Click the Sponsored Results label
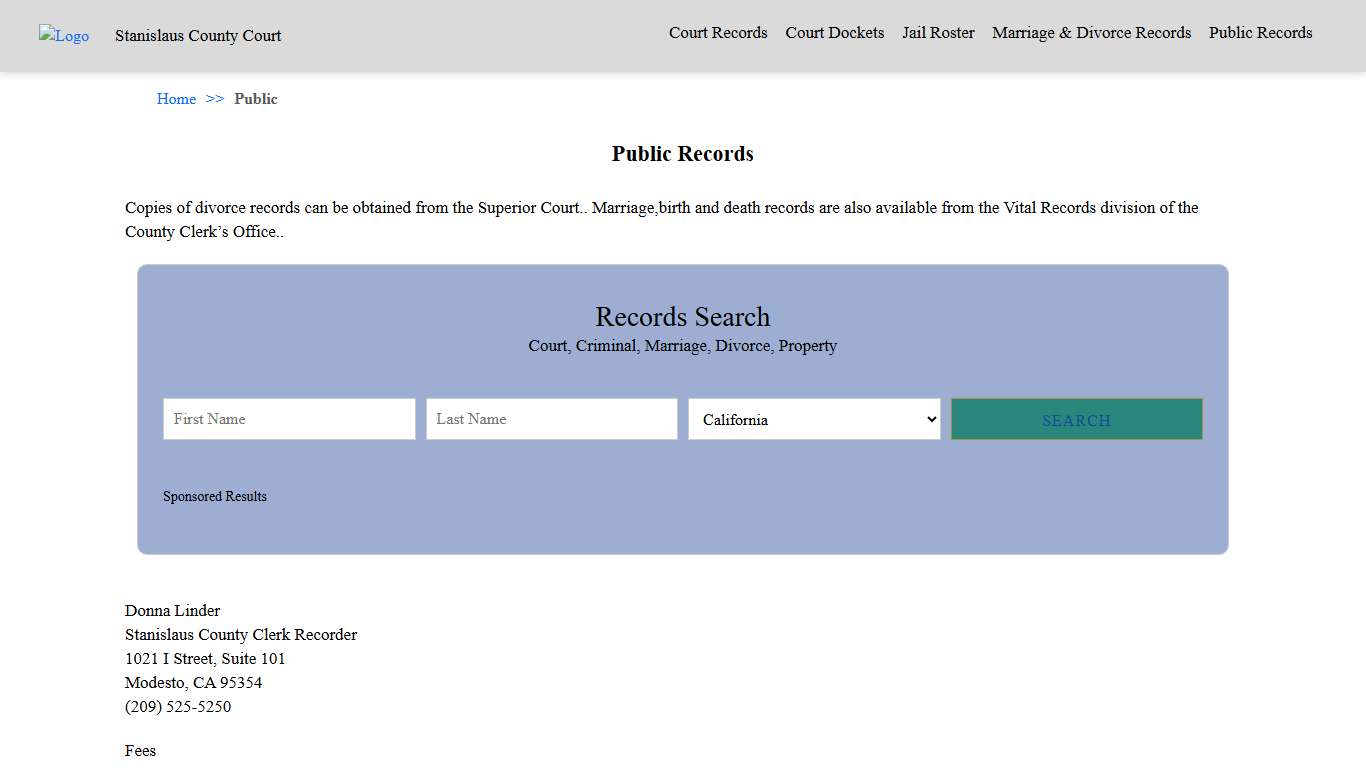Viewport: 1366px width, 768px height. (215, 496)
